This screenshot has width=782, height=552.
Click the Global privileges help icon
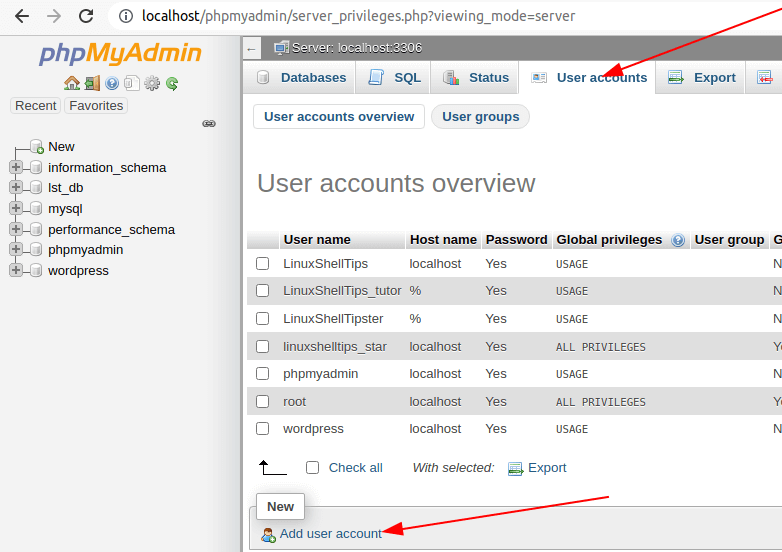point(678,240)
